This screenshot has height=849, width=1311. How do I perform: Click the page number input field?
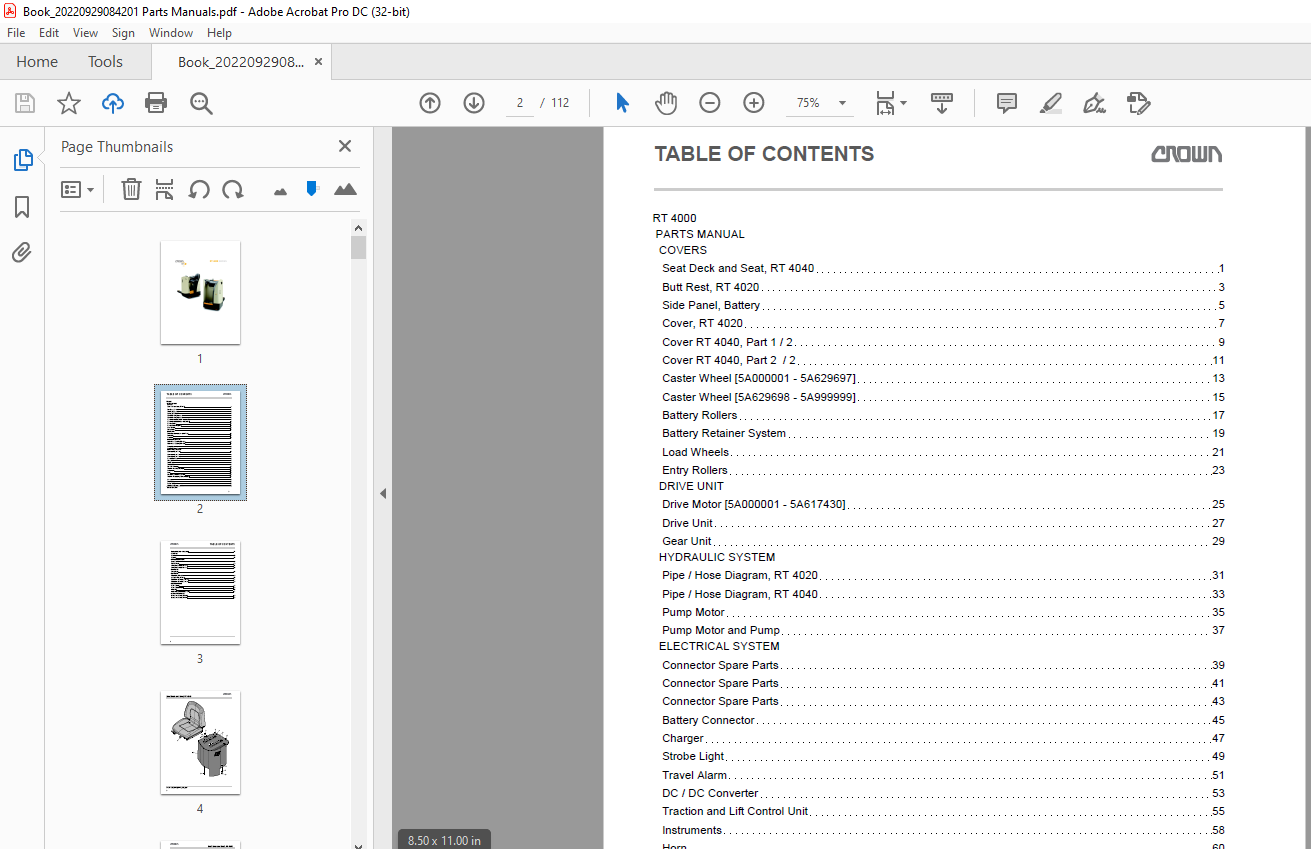pyautogui.click(x=519, y=103)
